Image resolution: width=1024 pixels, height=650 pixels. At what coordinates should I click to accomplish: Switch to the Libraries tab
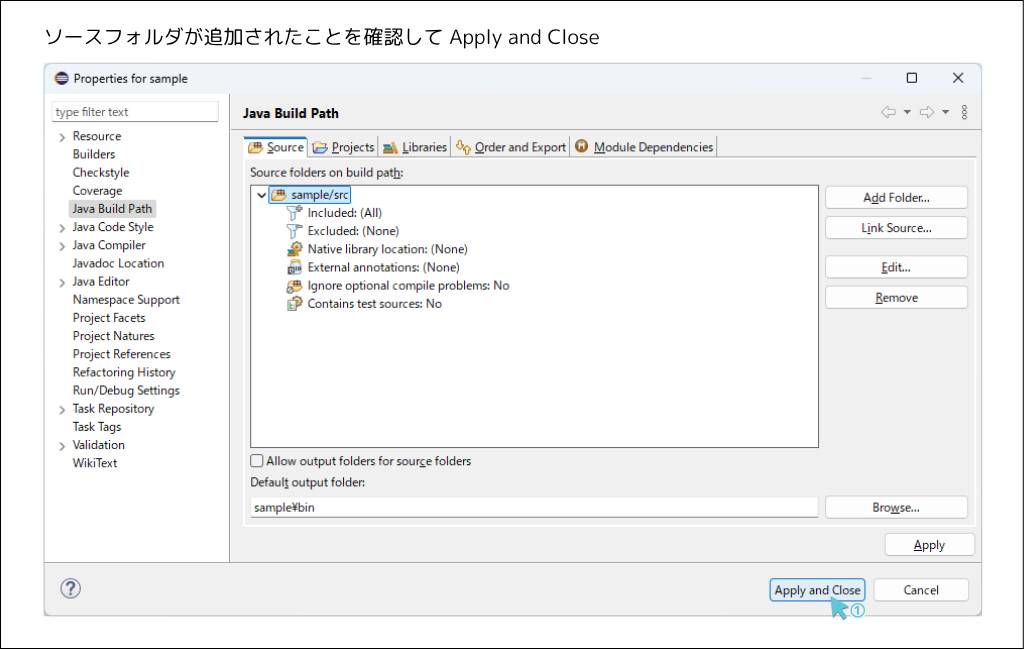tap(415, 147)
